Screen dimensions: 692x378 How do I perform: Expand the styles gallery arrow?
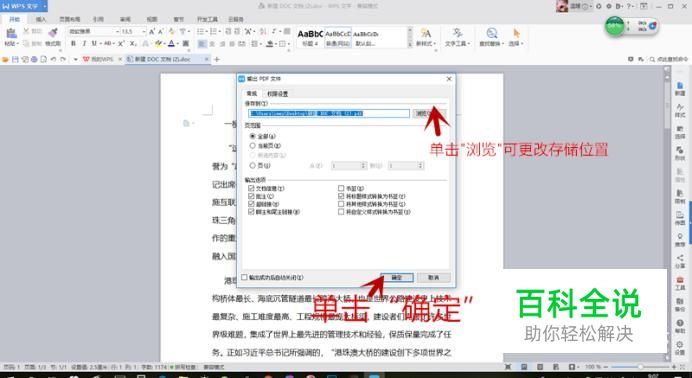pyautogui.click(x=410, y=44)
